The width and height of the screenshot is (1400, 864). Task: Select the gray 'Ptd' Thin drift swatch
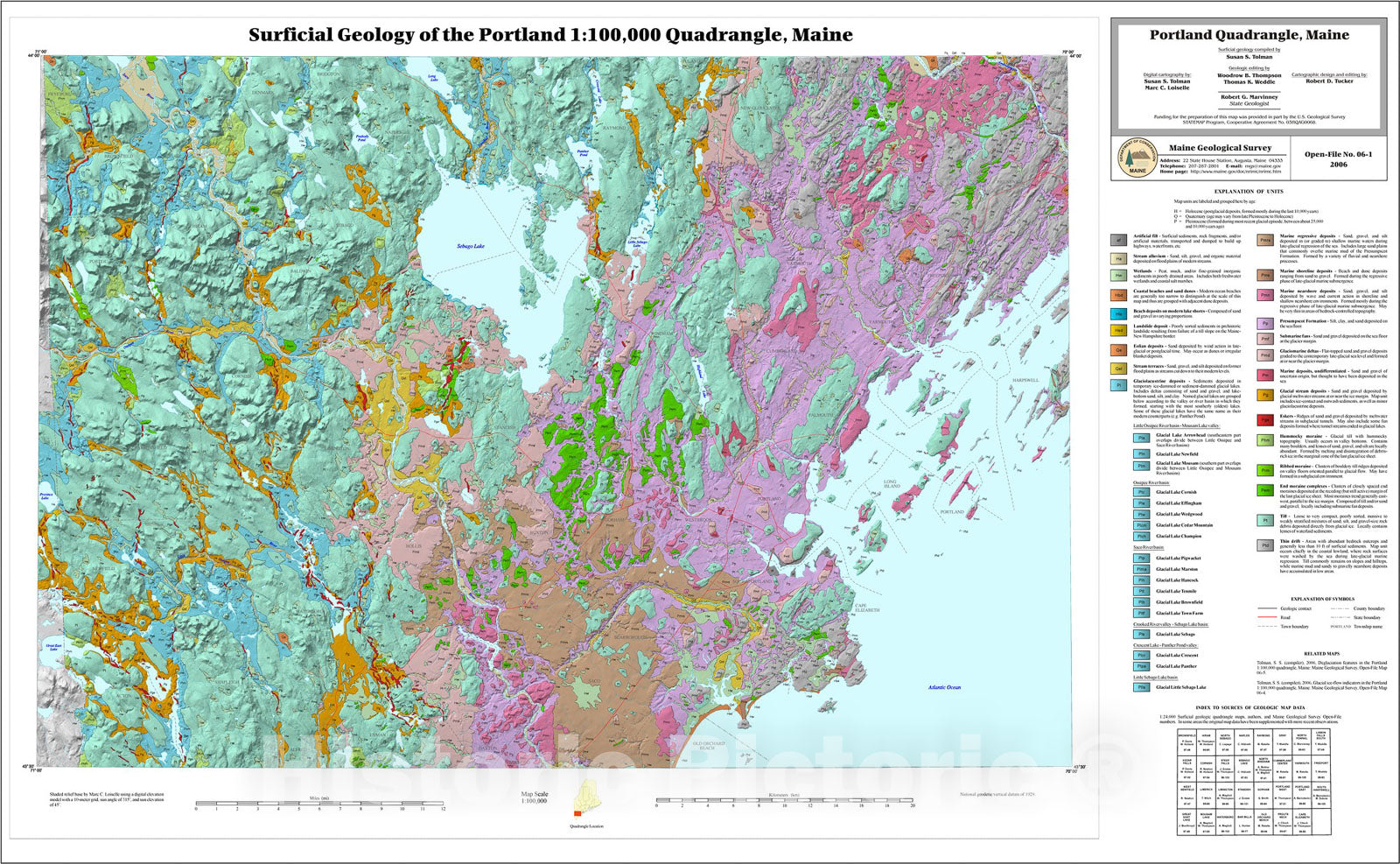click(x=1265, y=545)
